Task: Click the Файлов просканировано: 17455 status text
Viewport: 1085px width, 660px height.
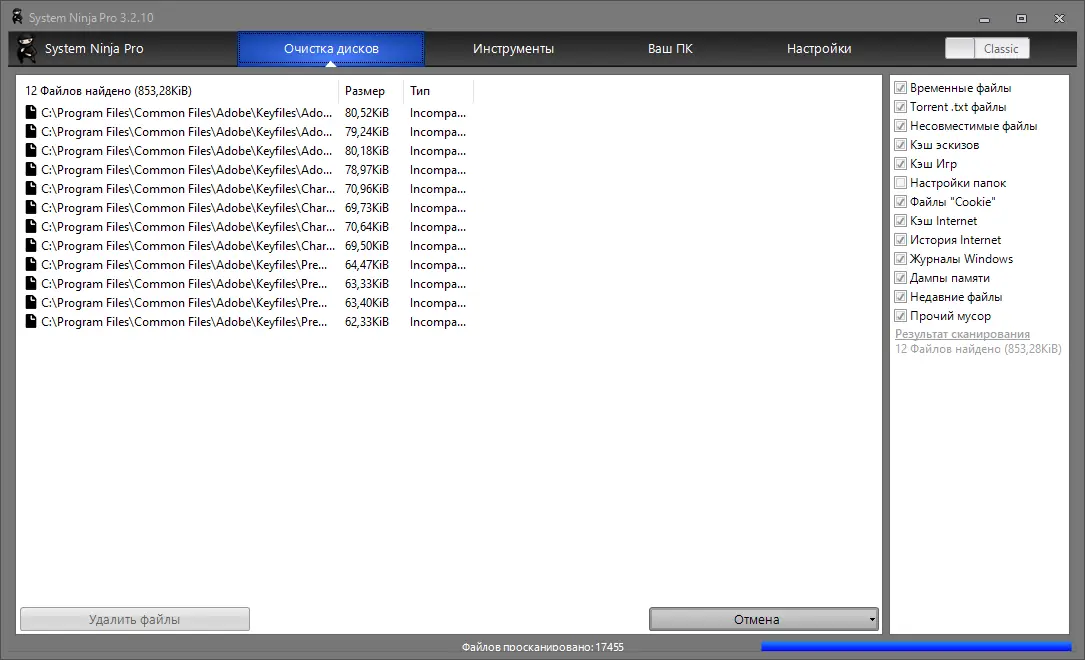Action: (x=542, y=647)
